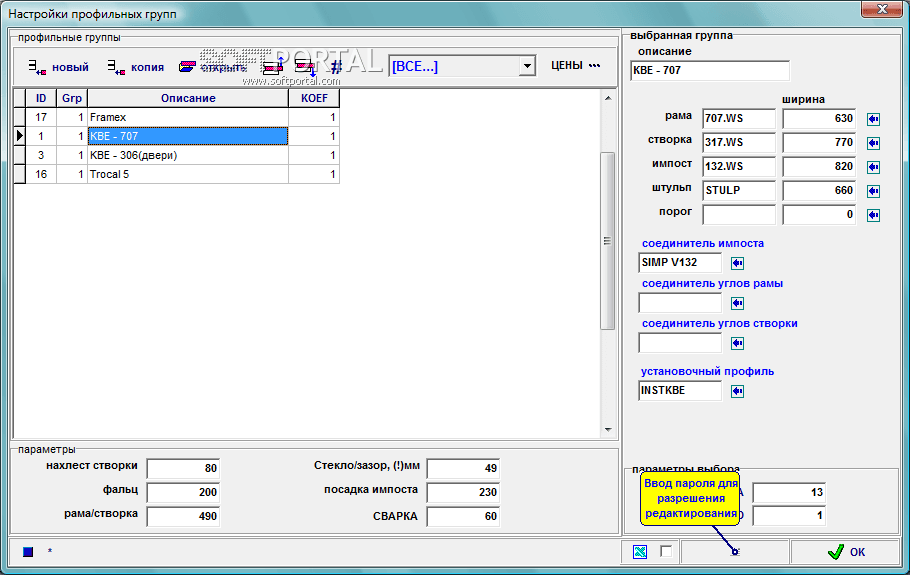Image resolution: width=910 pixels, height=575 pixels.
Task: Click the Grp column header
Action: [x=72, y=98]
